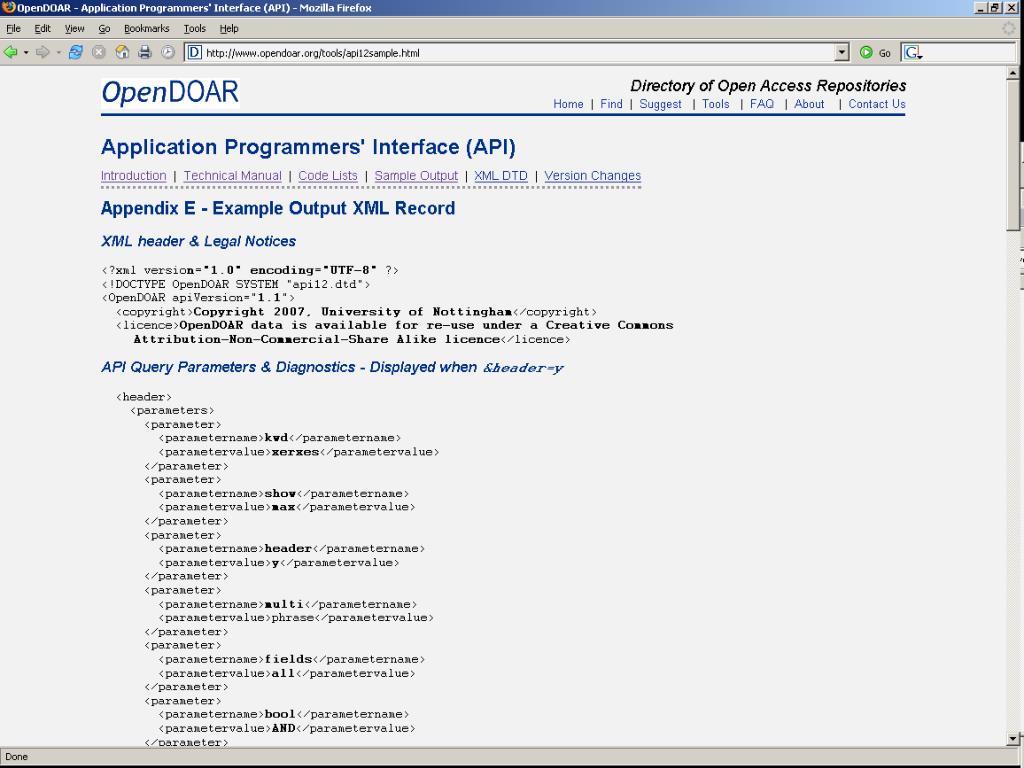Click the 'API Query Parameters & Diagnostics' subheading

click(228, 367)
